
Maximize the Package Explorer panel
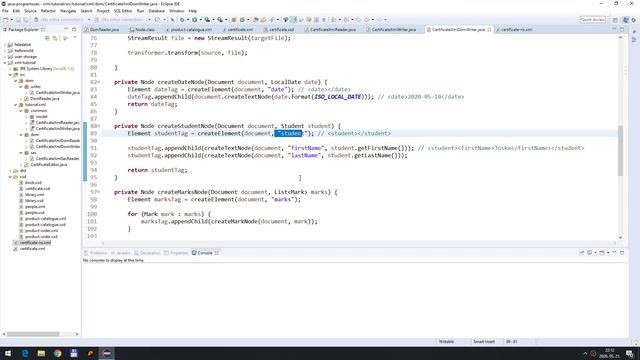(x=74, y=29)
